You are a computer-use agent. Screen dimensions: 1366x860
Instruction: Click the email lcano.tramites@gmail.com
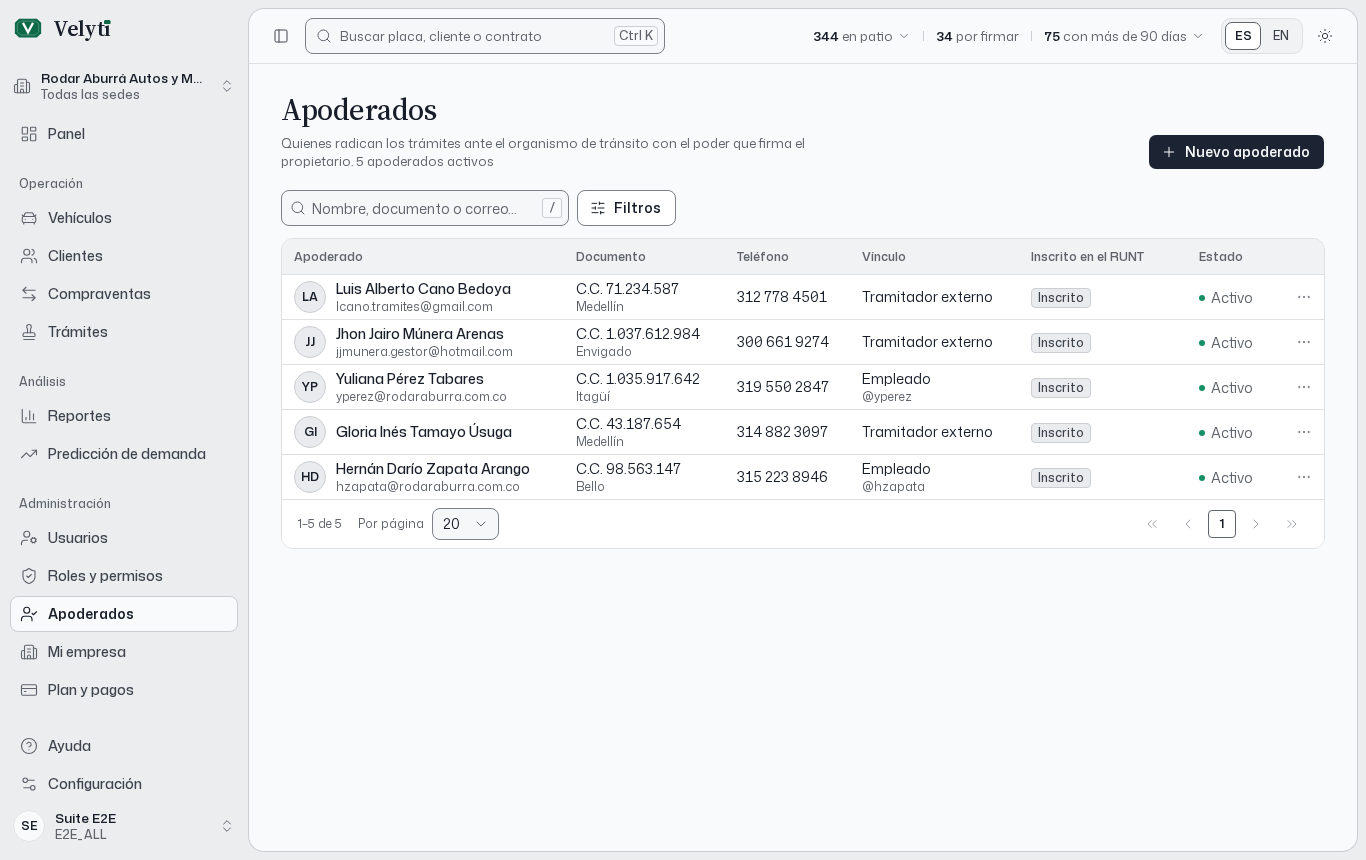[x=414, y=307]
